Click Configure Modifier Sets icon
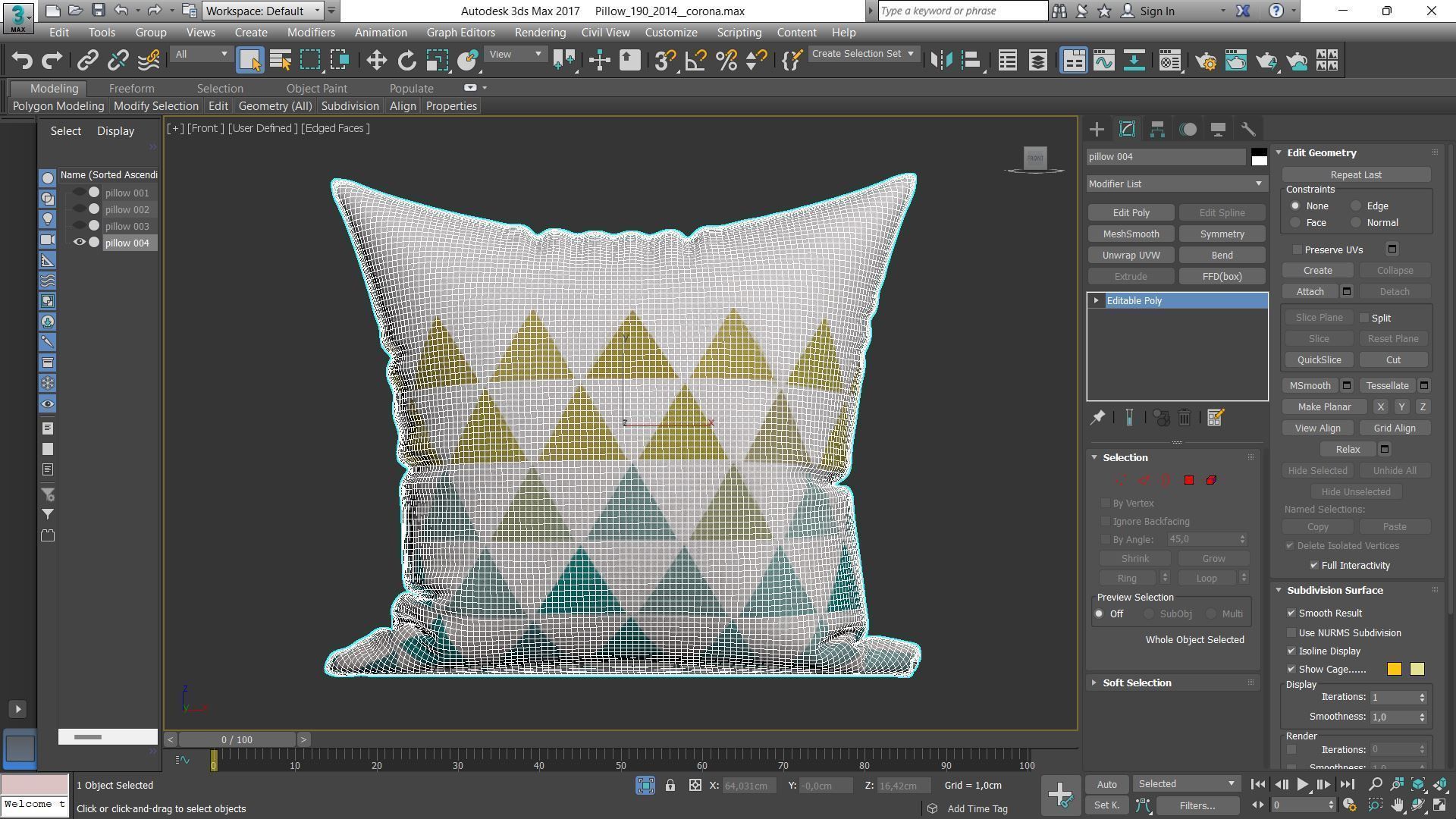The width and height of the screenshot is (1456, 819). point(1215,418)
